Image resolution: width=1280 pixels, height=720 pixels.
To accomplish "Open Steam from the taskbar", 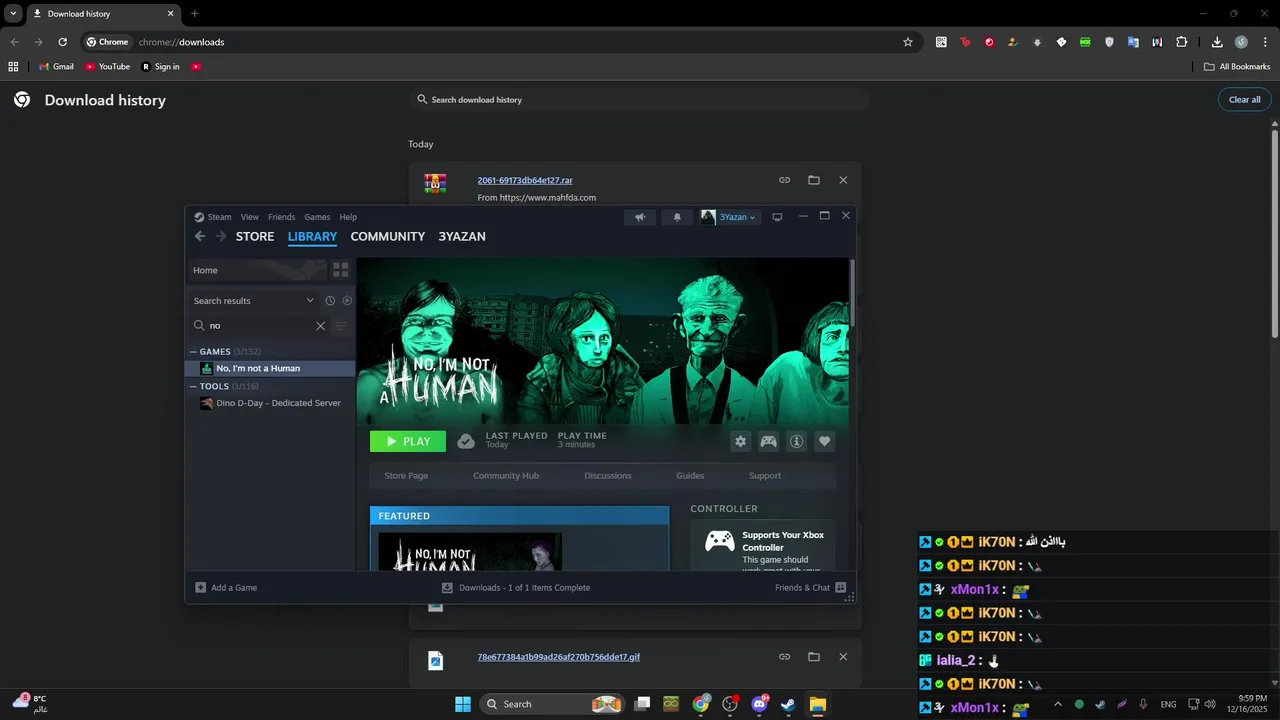I will (788, 704).
